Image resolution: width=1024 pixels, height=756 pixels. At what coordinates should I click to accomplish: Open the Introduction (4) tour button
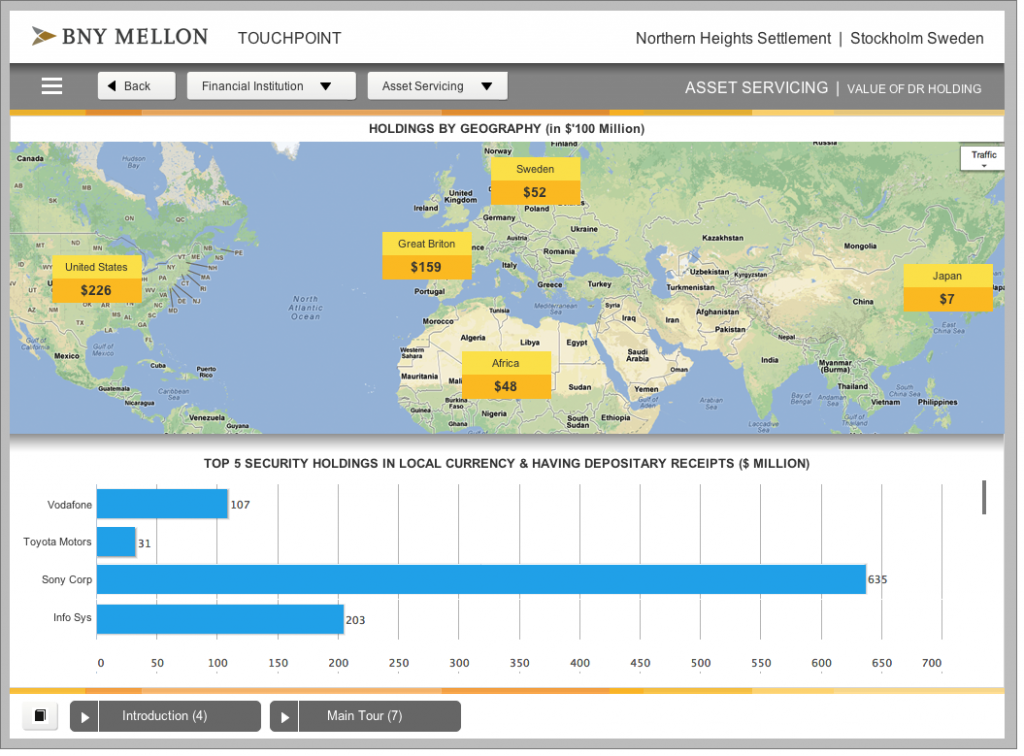tap(180, 716)
